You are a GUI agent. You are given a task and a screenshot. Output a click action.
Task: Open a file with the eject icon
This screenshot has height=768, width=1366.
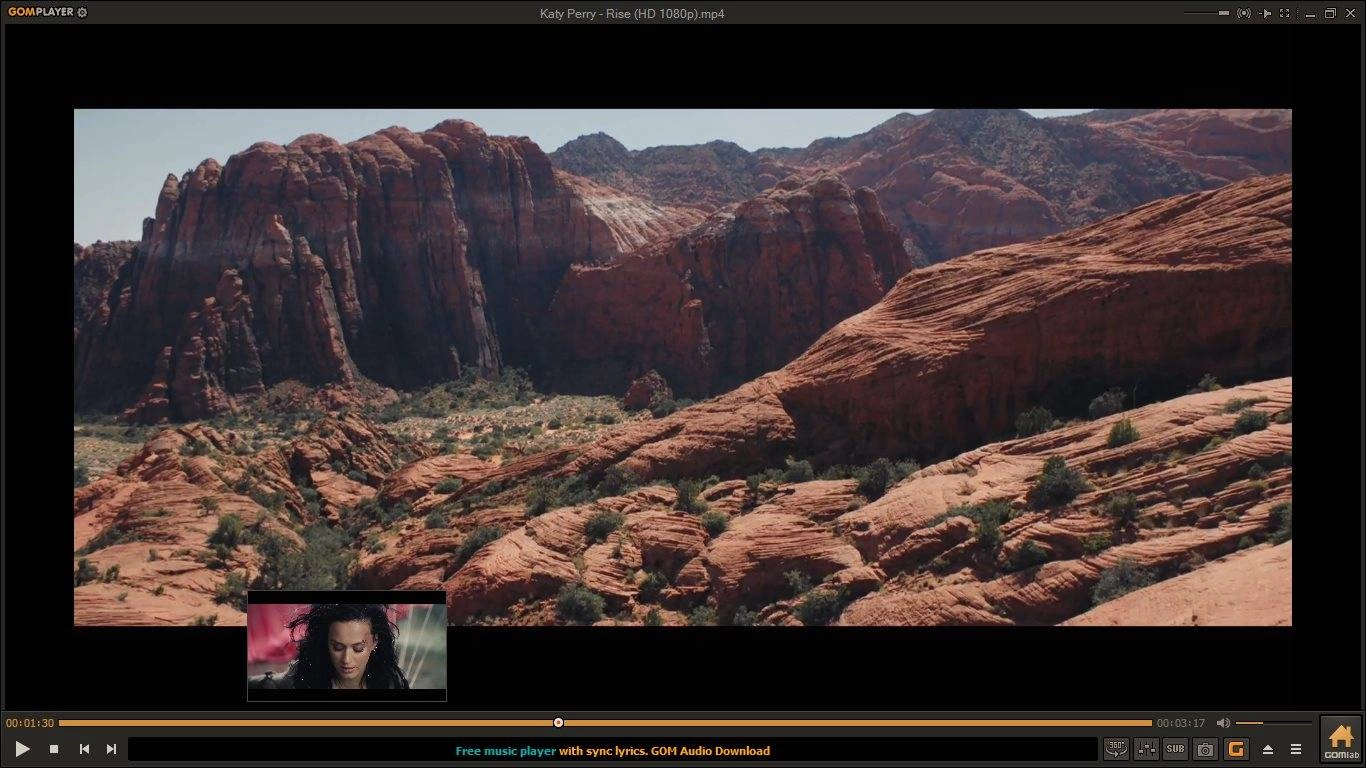pos(1268,749)
